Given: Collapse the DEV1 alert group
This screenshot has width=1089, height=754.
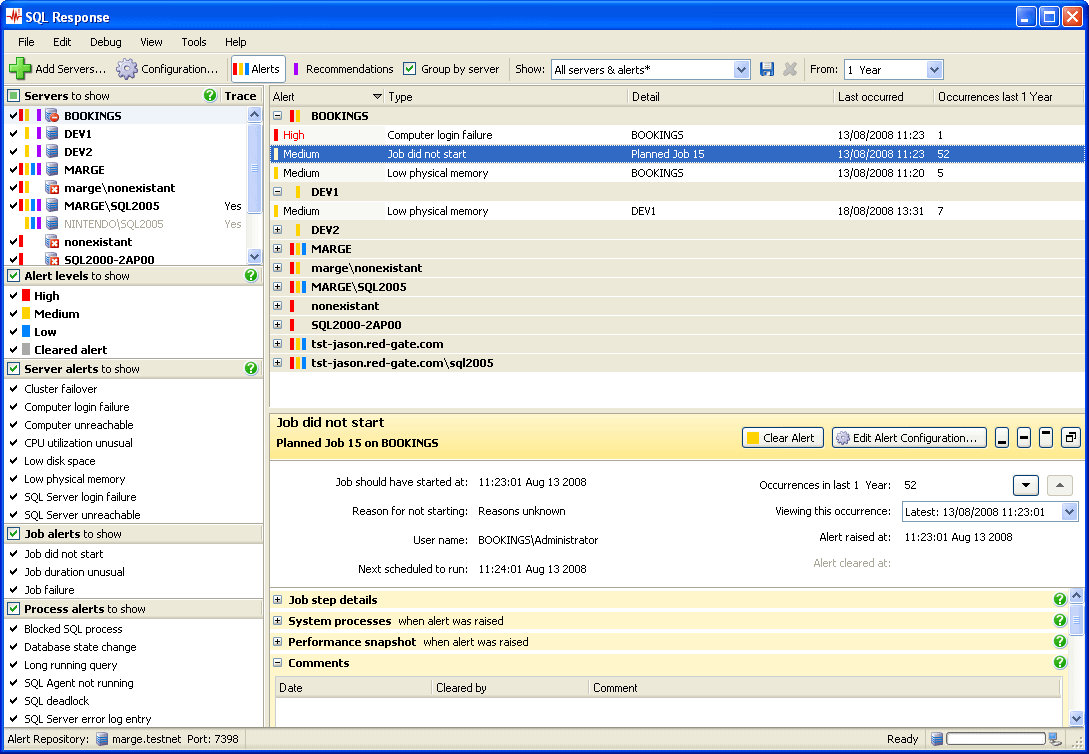Looking at the screenshot, I should tap(278, 192).
